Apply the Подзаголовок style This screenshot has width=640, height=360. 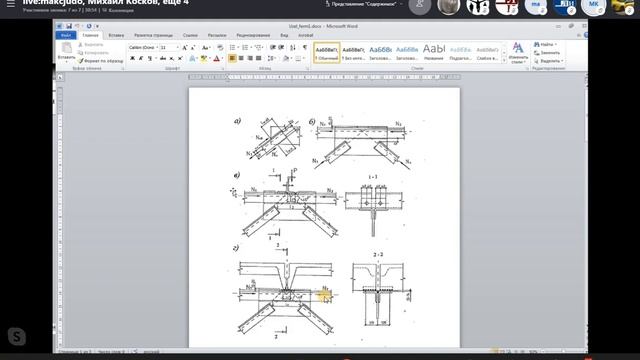460,53
